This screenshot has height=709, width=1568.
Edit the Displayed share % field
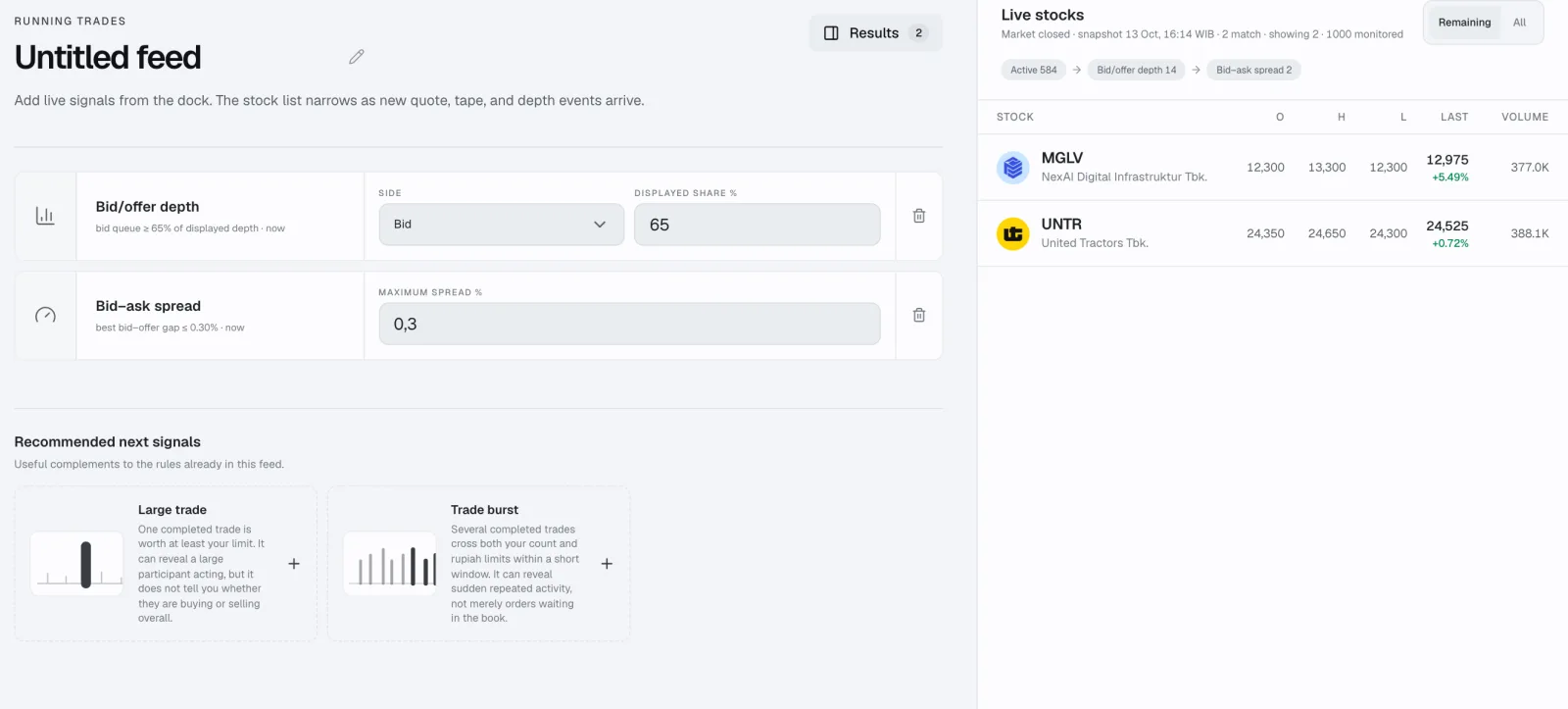(x=758, y=225)
